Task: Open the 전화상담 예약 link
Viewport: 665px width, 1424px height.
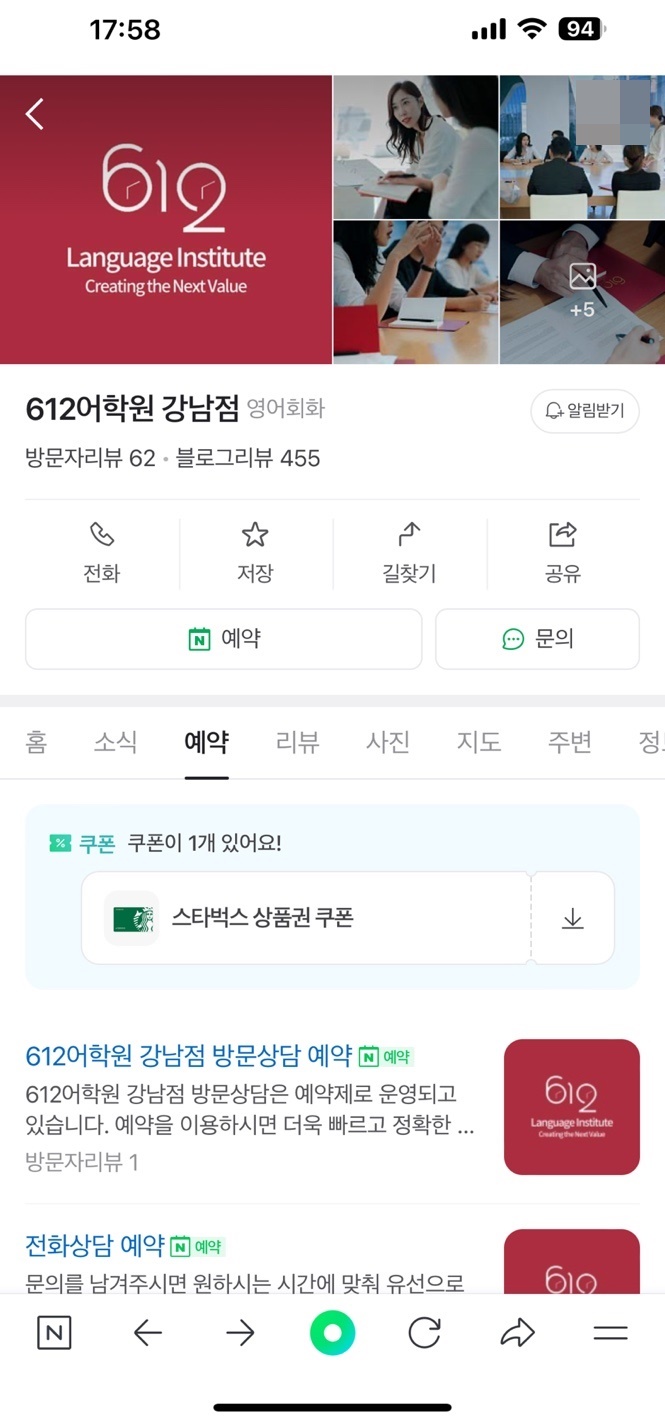Action: [x=95, y=1246]
